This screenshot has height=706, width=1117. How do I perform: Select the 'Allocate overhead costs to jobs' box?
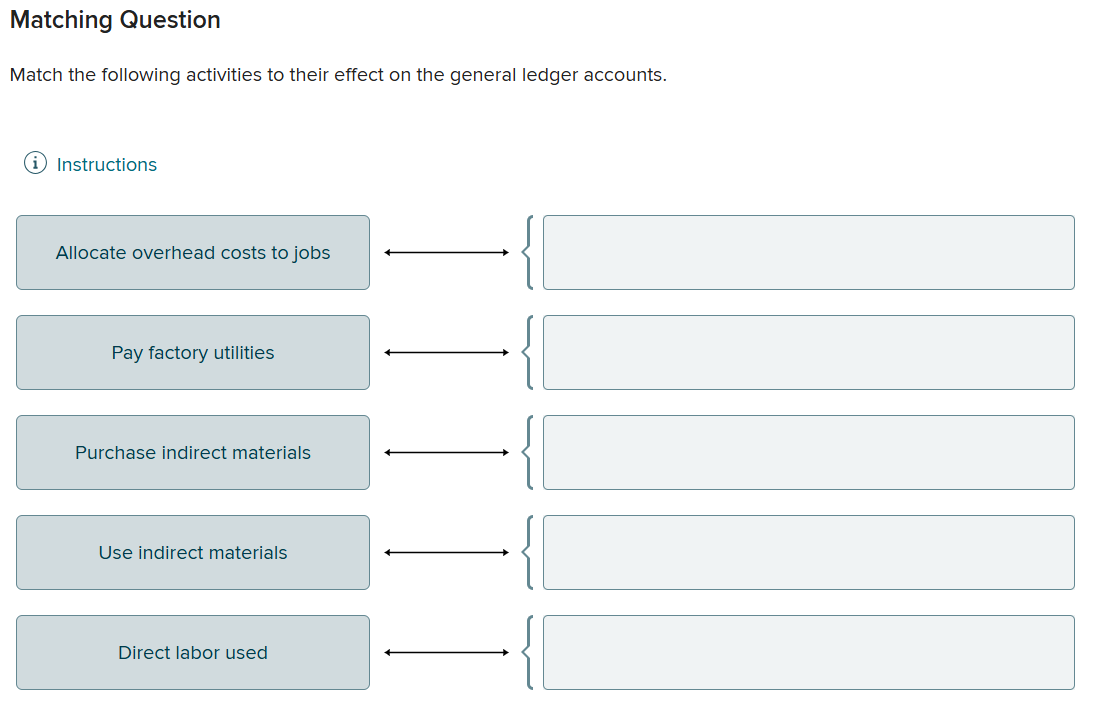[192, 252]
